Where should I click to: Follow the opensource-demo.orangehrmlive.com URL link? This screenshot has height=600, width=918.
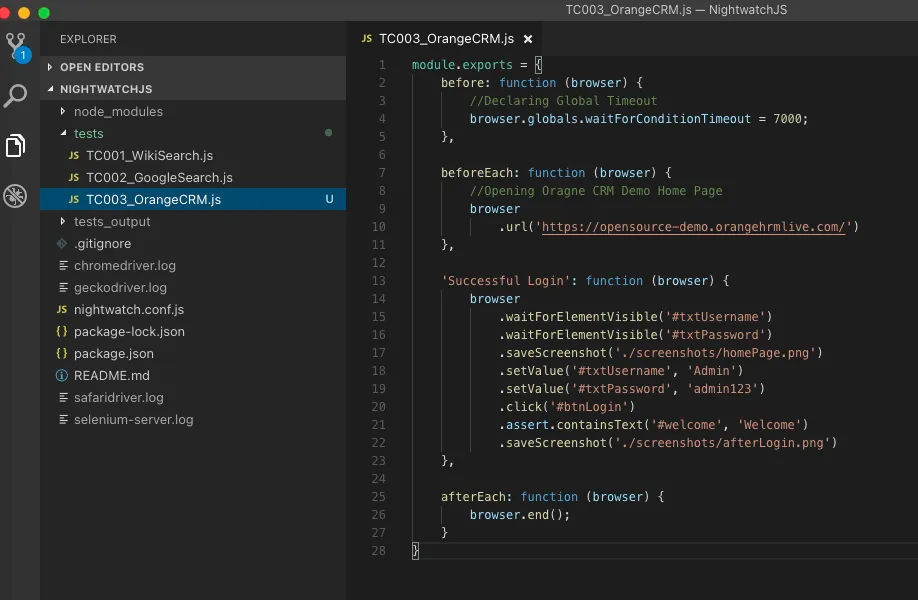pos(693,227)
